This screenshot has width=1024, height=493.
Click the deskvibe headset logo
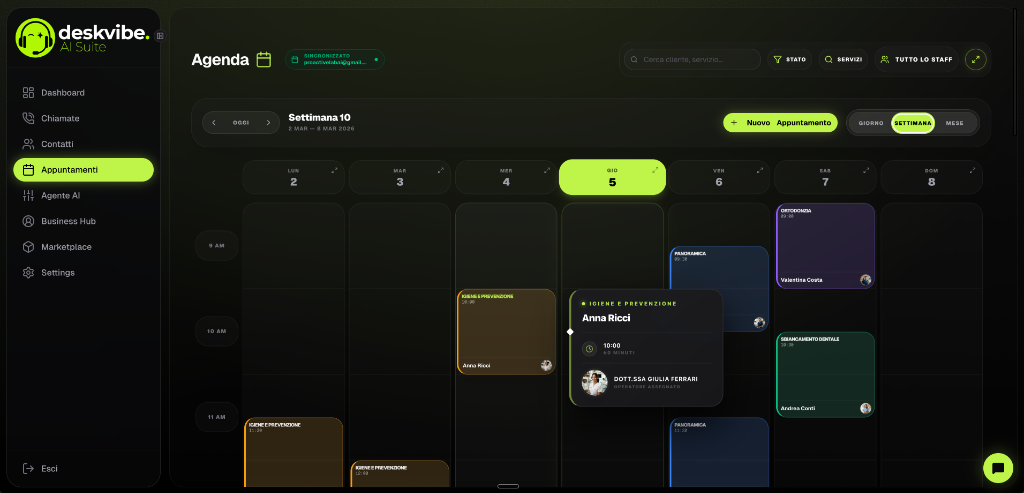point(35,37)
